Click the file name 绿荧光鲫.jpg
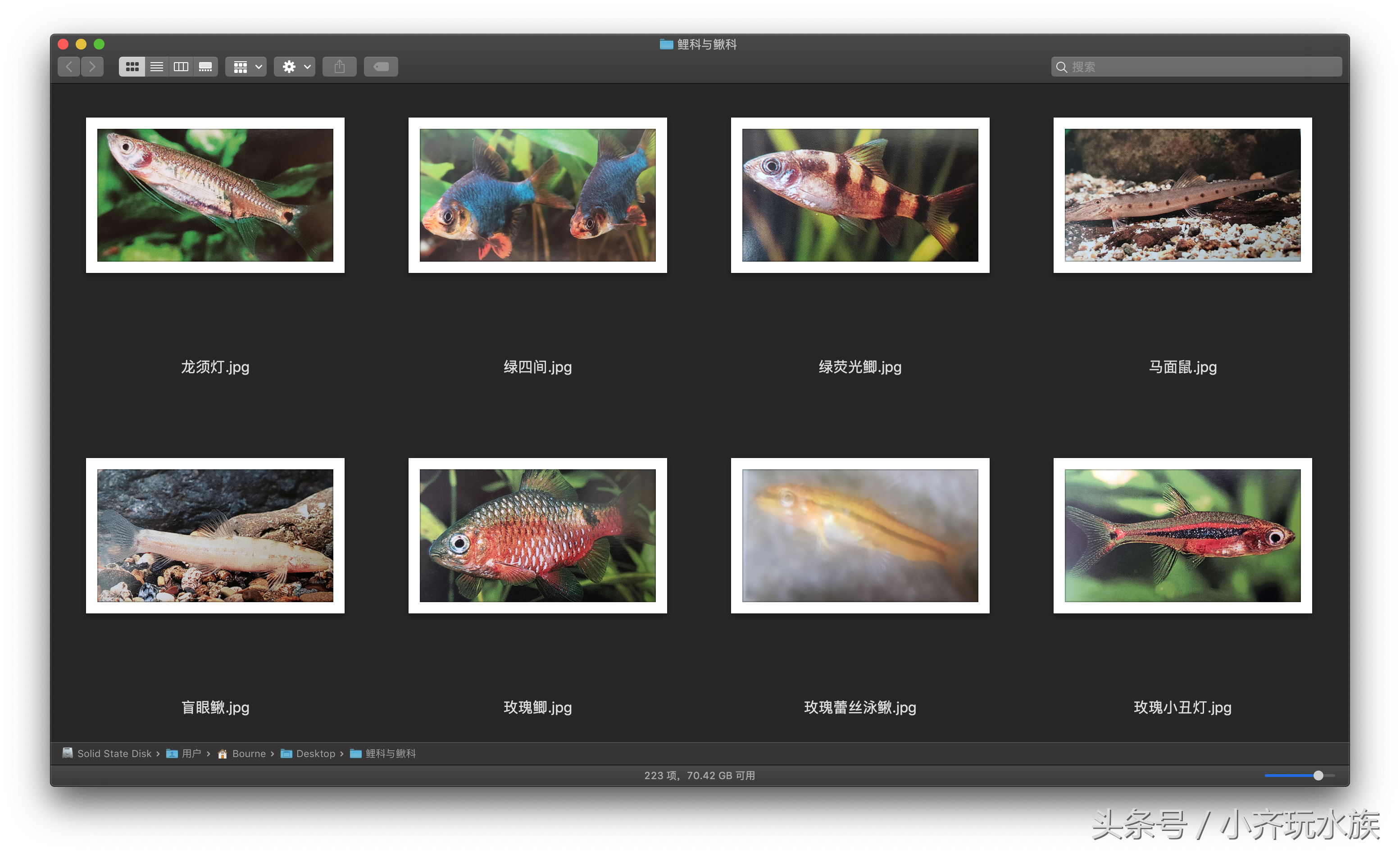Viewport: 1400px width, 853px height. coord(860,368)
